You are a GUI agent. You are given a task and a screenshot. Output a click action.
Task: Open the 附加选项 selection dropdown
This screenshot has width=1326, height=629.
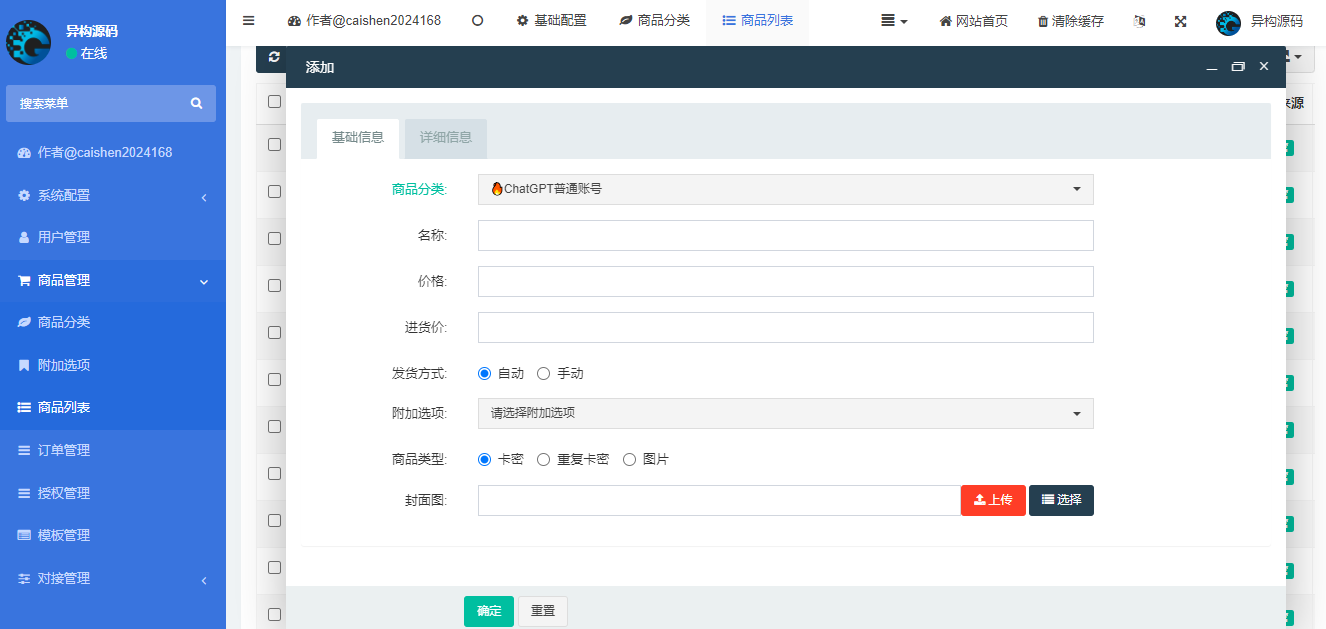coord(785,413)
